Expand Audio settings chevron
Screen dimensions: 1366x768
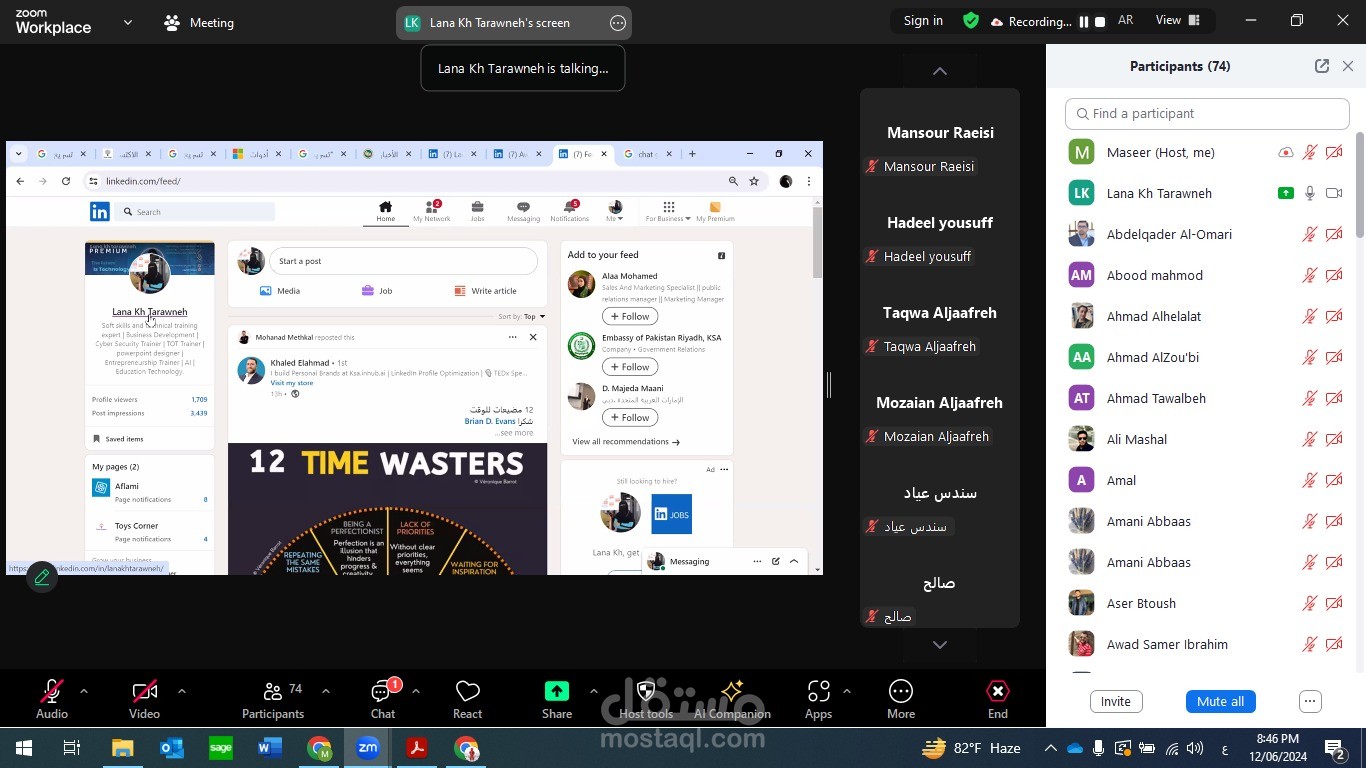click(84, 691)
